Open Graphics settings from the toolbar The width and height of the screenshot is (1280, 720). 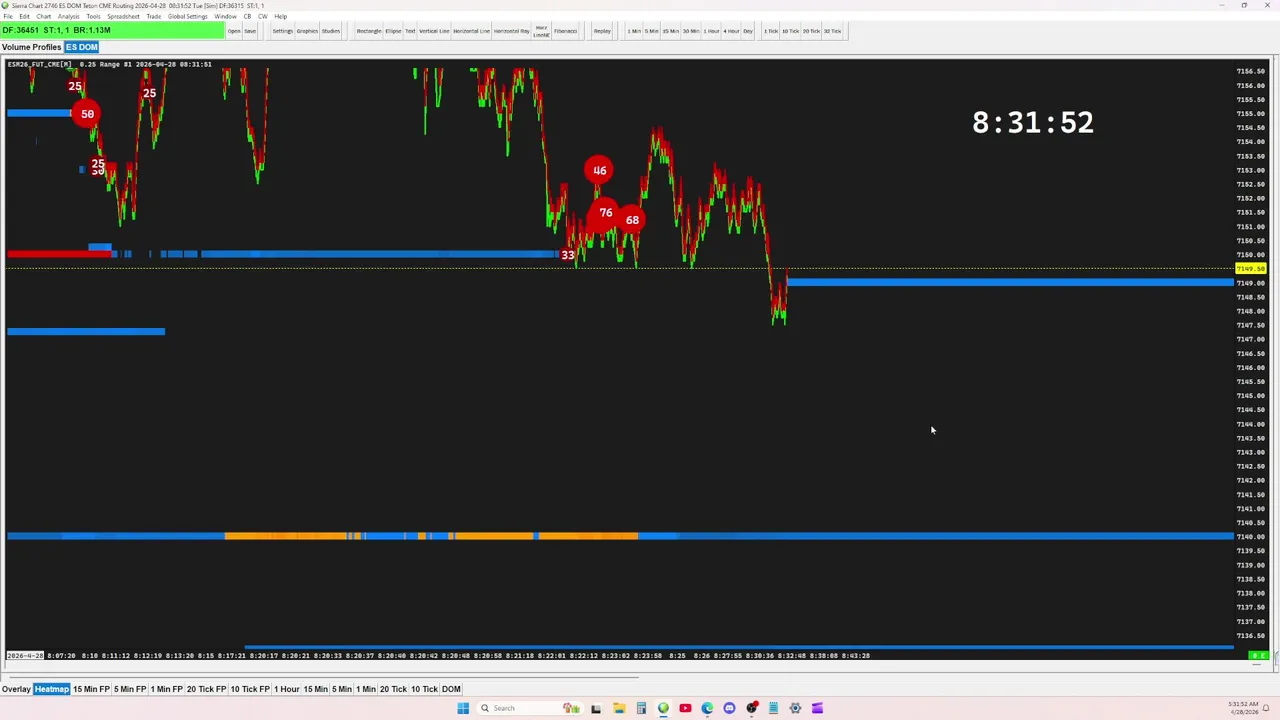(x=307, y=31)
